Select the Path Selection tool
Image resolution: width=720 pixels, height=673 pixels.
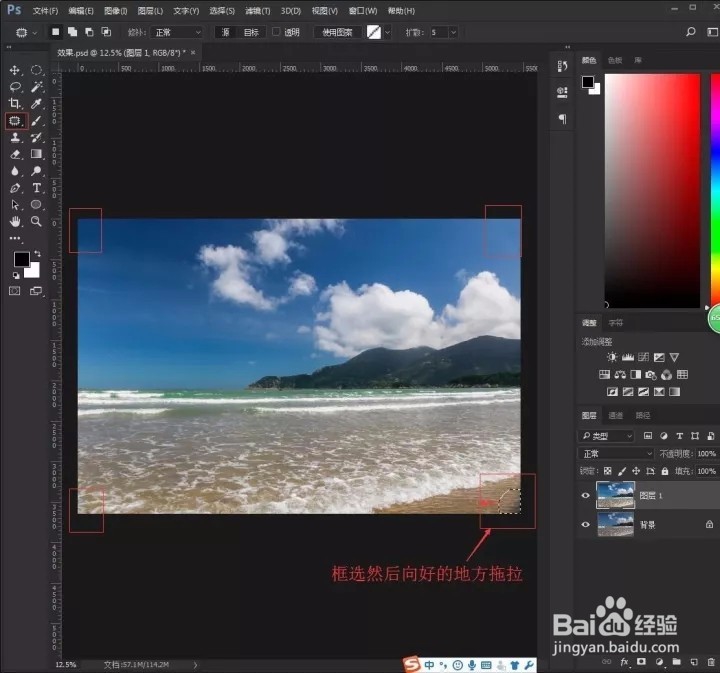(x=15, y=205)
